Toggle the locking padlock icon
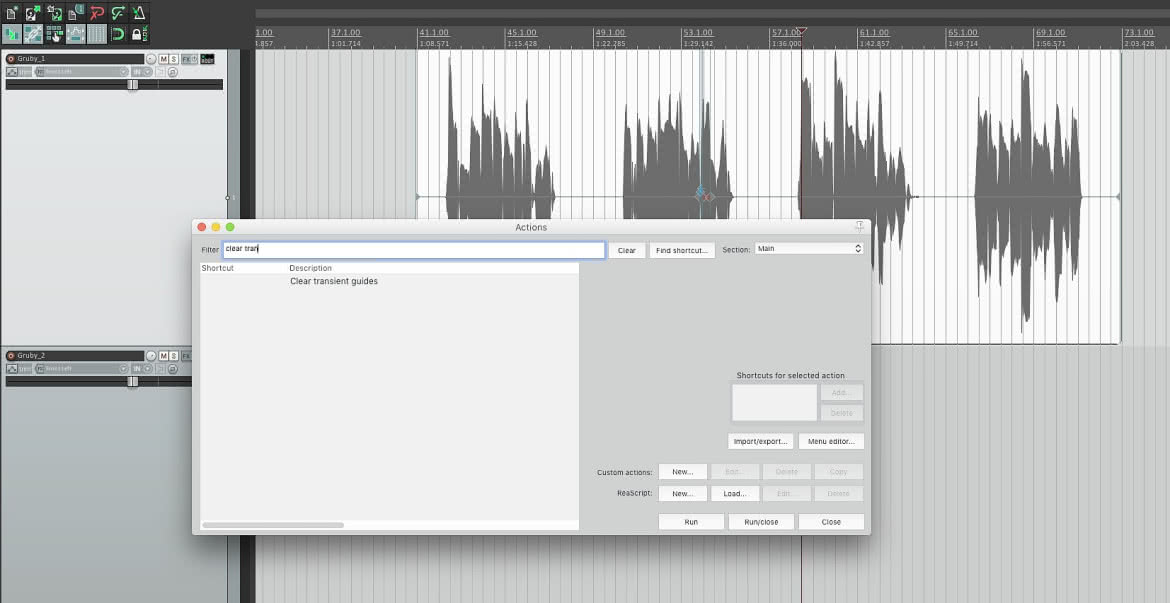1170x603 pixels. (139, 34)
